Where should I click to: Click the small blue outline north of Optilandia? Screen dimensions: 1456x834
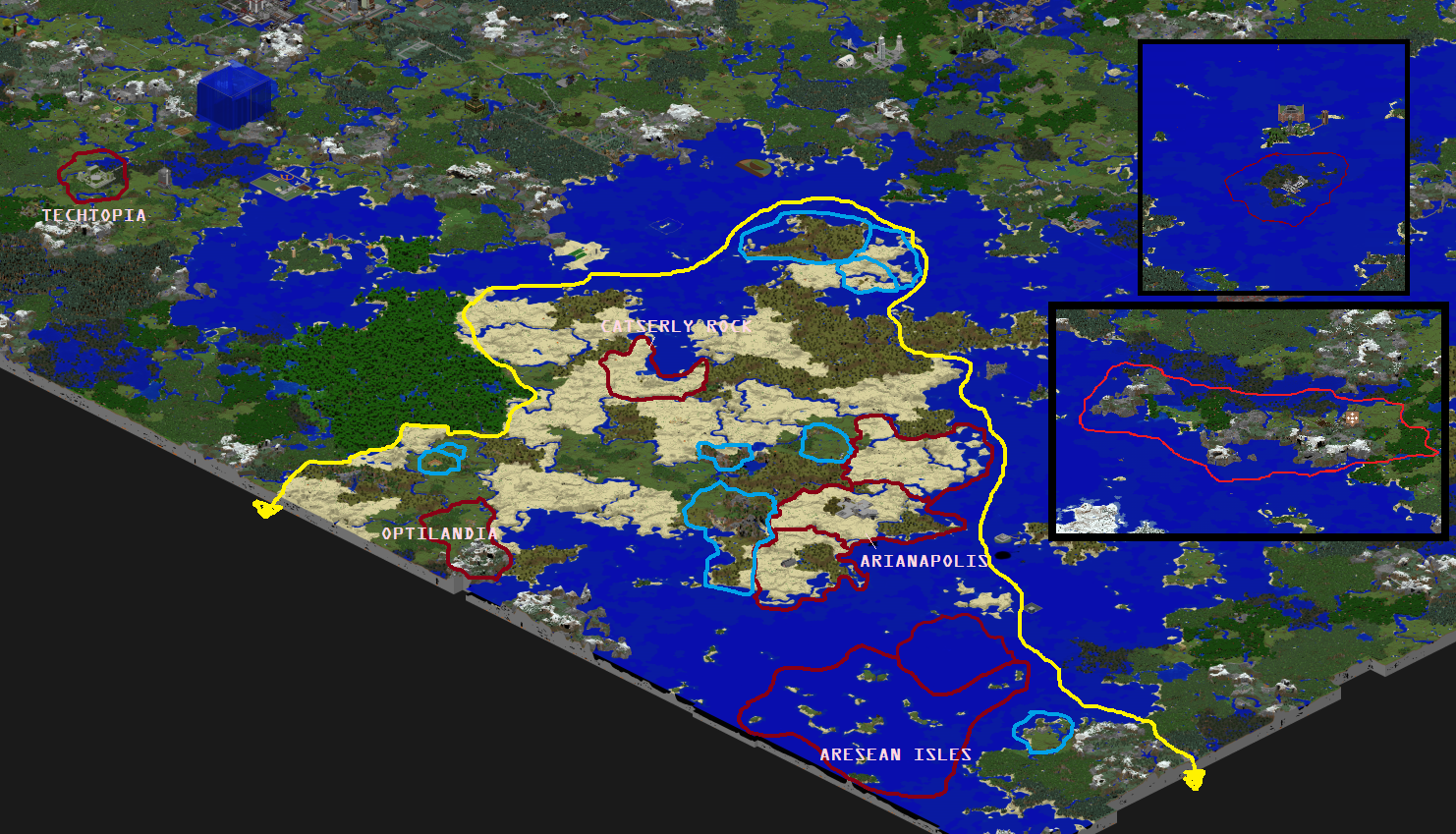tap(441, 458)
